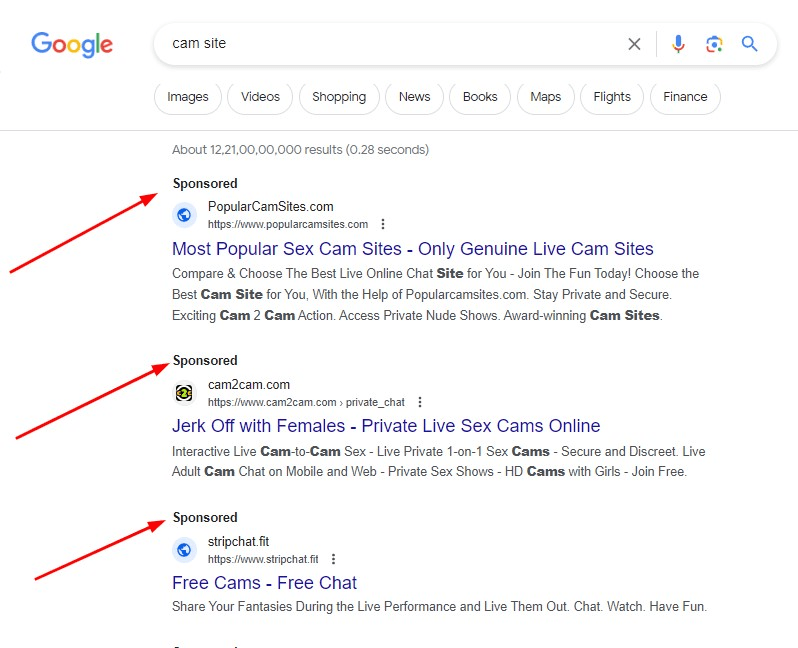This screenshot has width=798, height=648.
Task: Click the PopularCamSites.com globe favicon
Action: pos(184,215)
